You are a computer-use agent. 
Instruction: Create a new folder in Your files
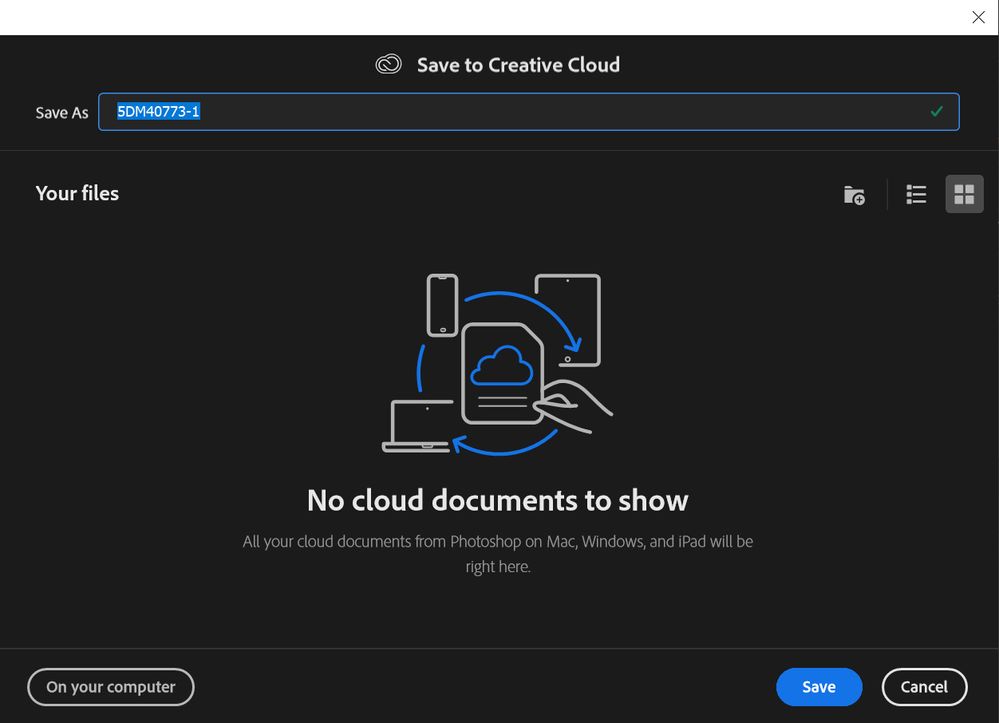[x=854, y=195]
